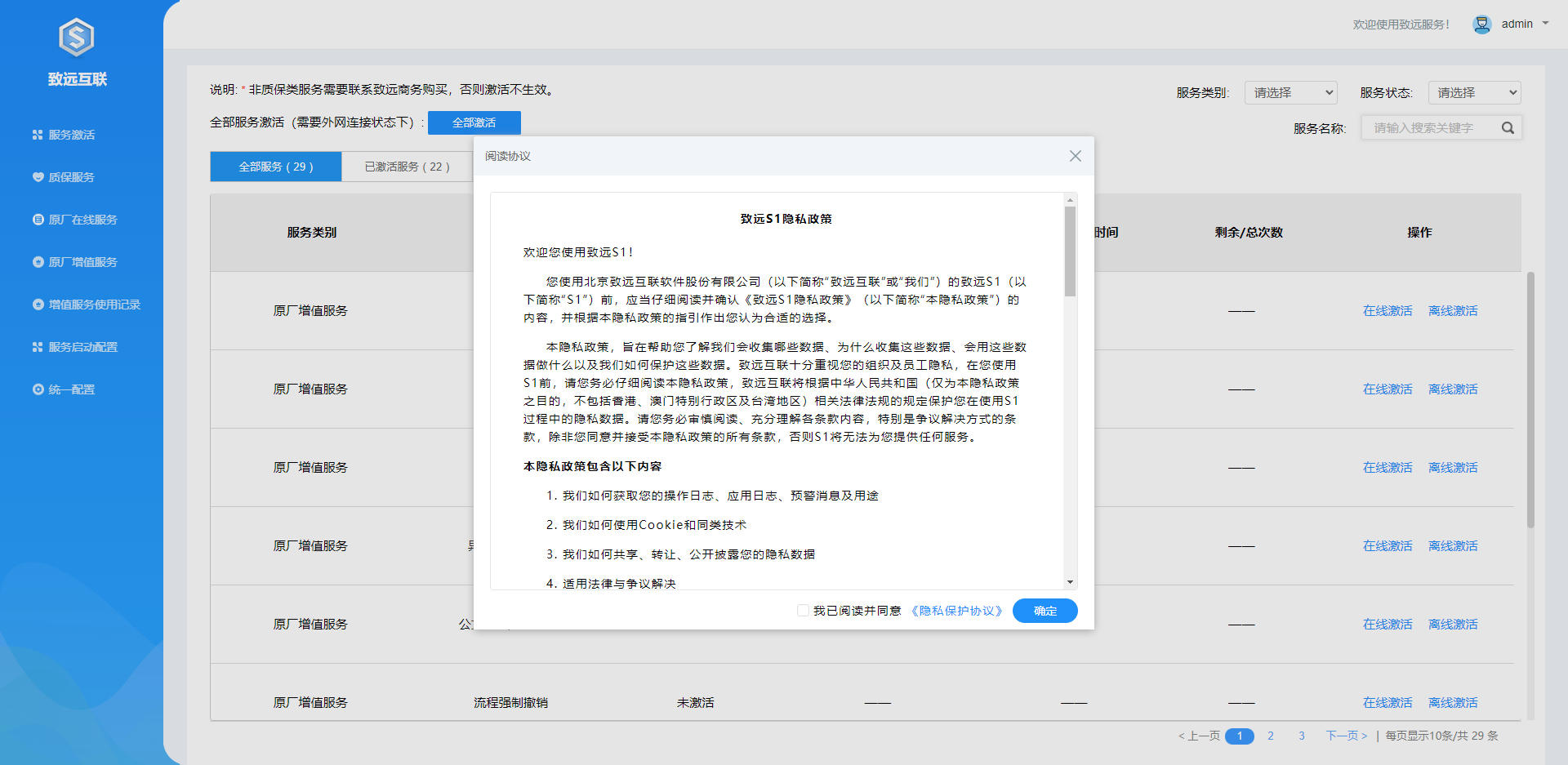
Task: Go to pagination page 3
Action: click(x=1302, y=736)
